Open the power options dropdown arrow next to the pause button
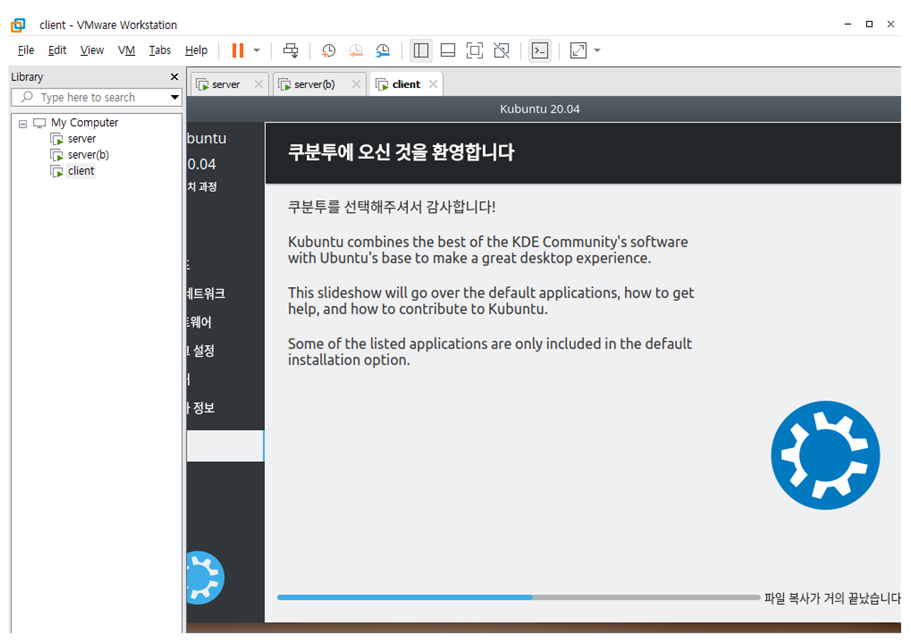This screenshot has height=640, width=911. pyautogui.click(x=257, y=51)
